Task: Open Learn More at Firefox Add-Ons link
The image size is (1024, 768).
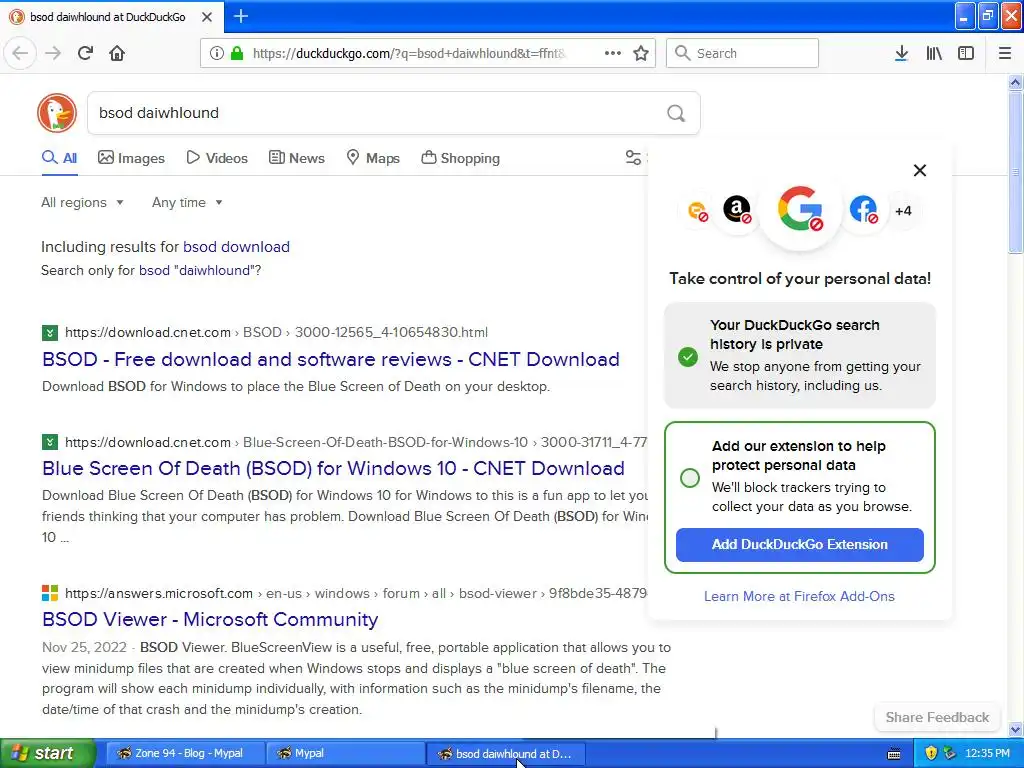Action: [x=799, y=596]
